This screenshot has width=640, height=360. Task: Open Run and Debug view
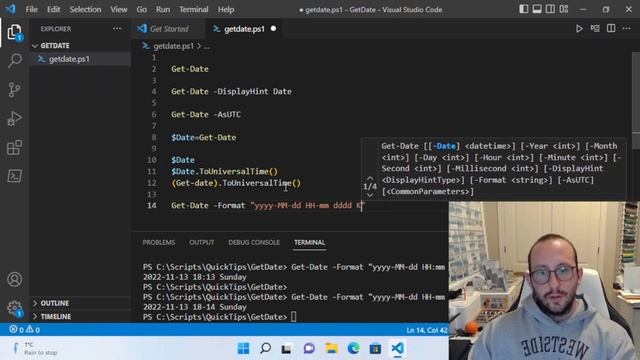[x=14, y=118]
